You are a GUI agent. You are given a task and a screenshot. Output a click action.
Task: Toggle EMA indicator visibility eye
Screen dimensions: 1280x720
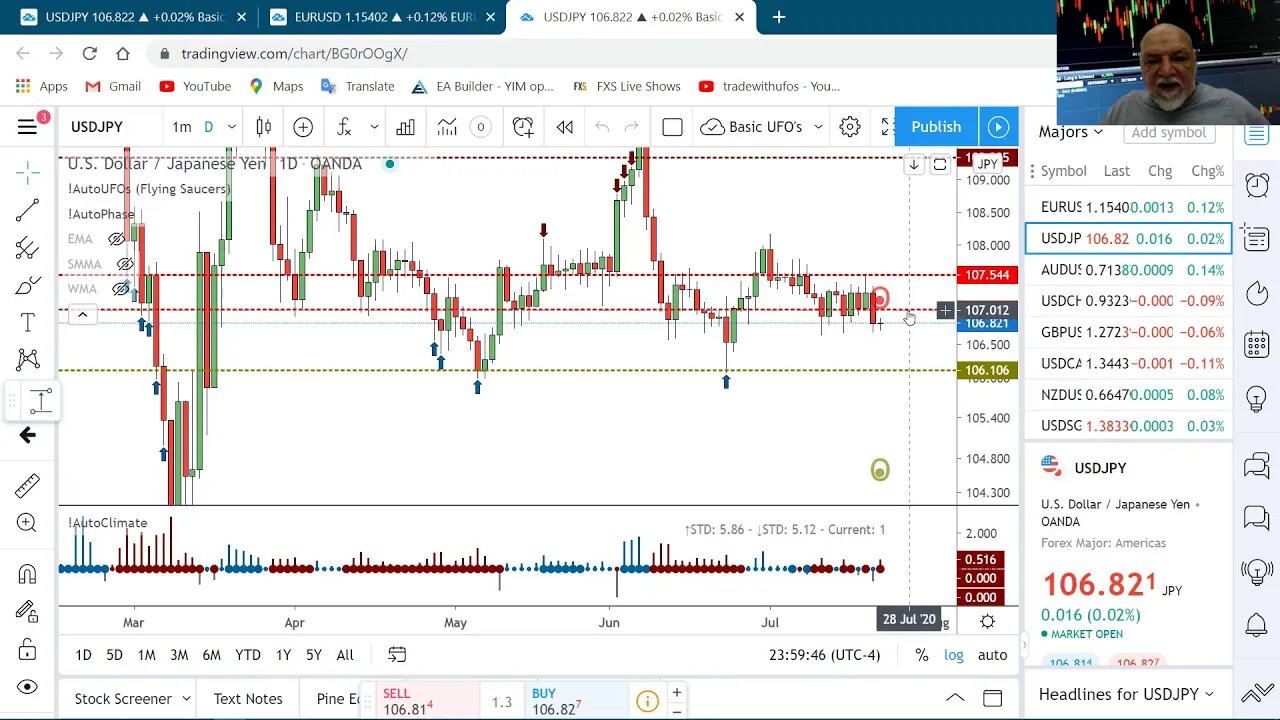(x=116, y=239)
